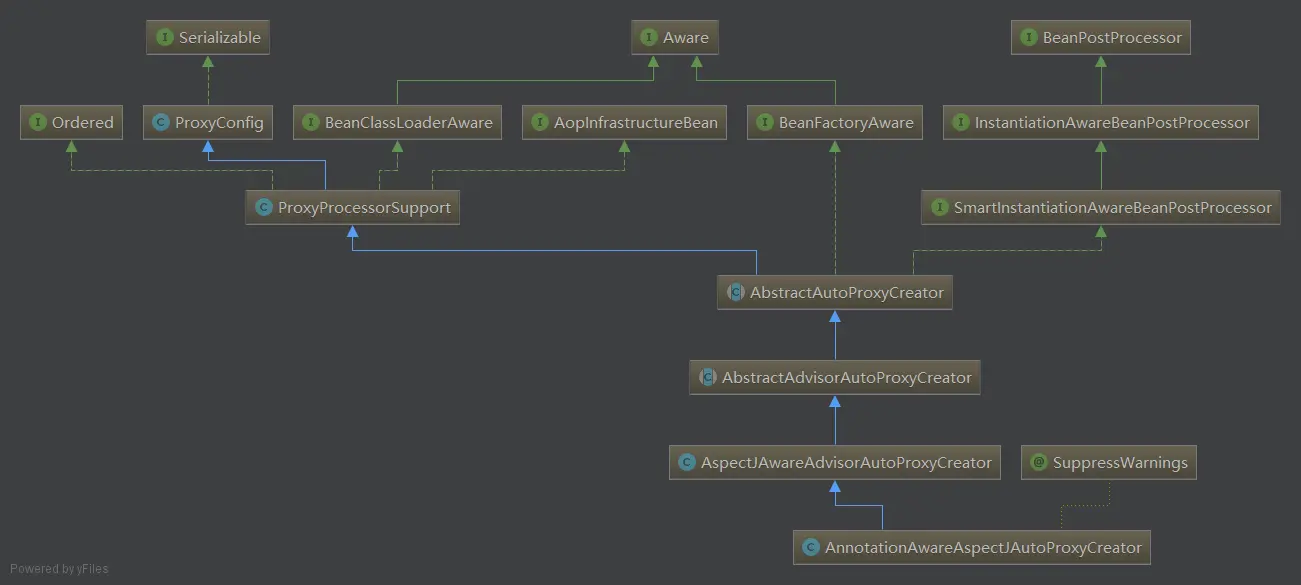Click the interface icon on Ordered node

tap(38, 123)
